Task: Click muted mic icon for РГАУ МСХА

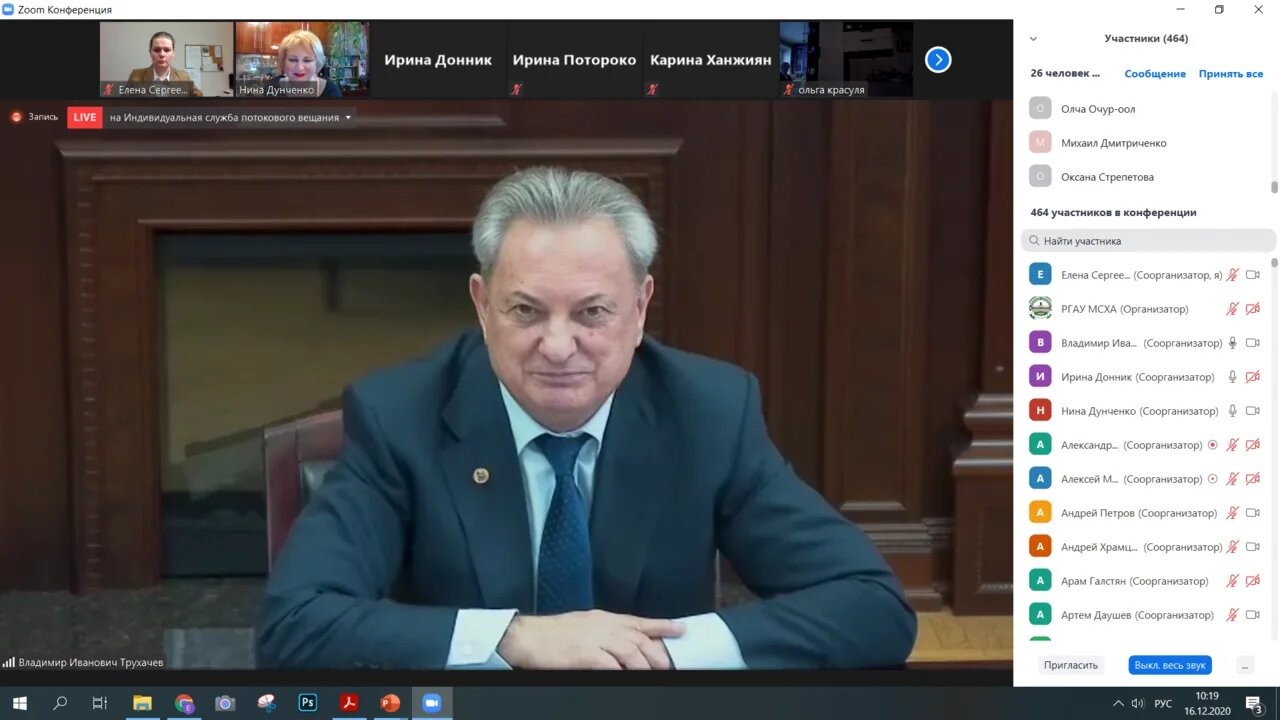Action: coord(1232,309)
